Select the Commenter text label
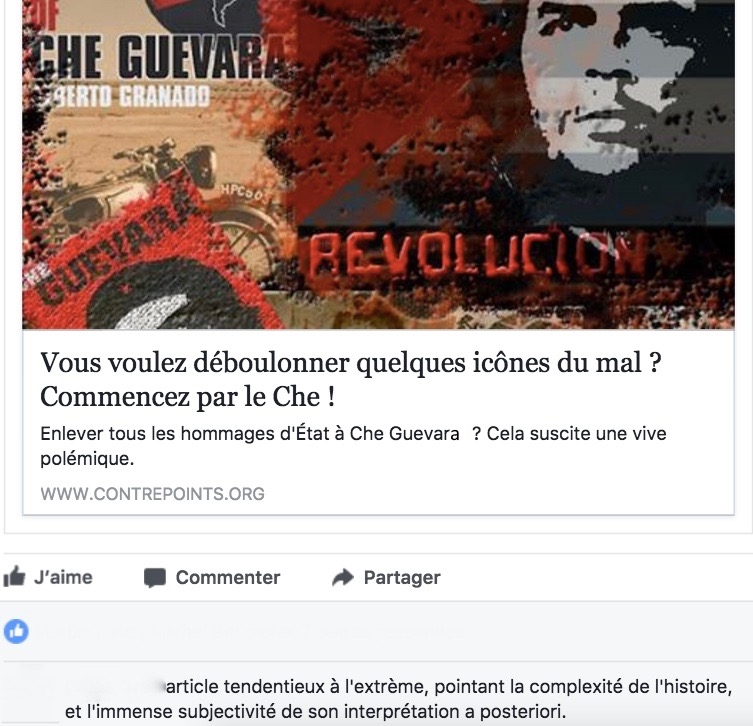The image size is (753, 726). pos(228,577)
